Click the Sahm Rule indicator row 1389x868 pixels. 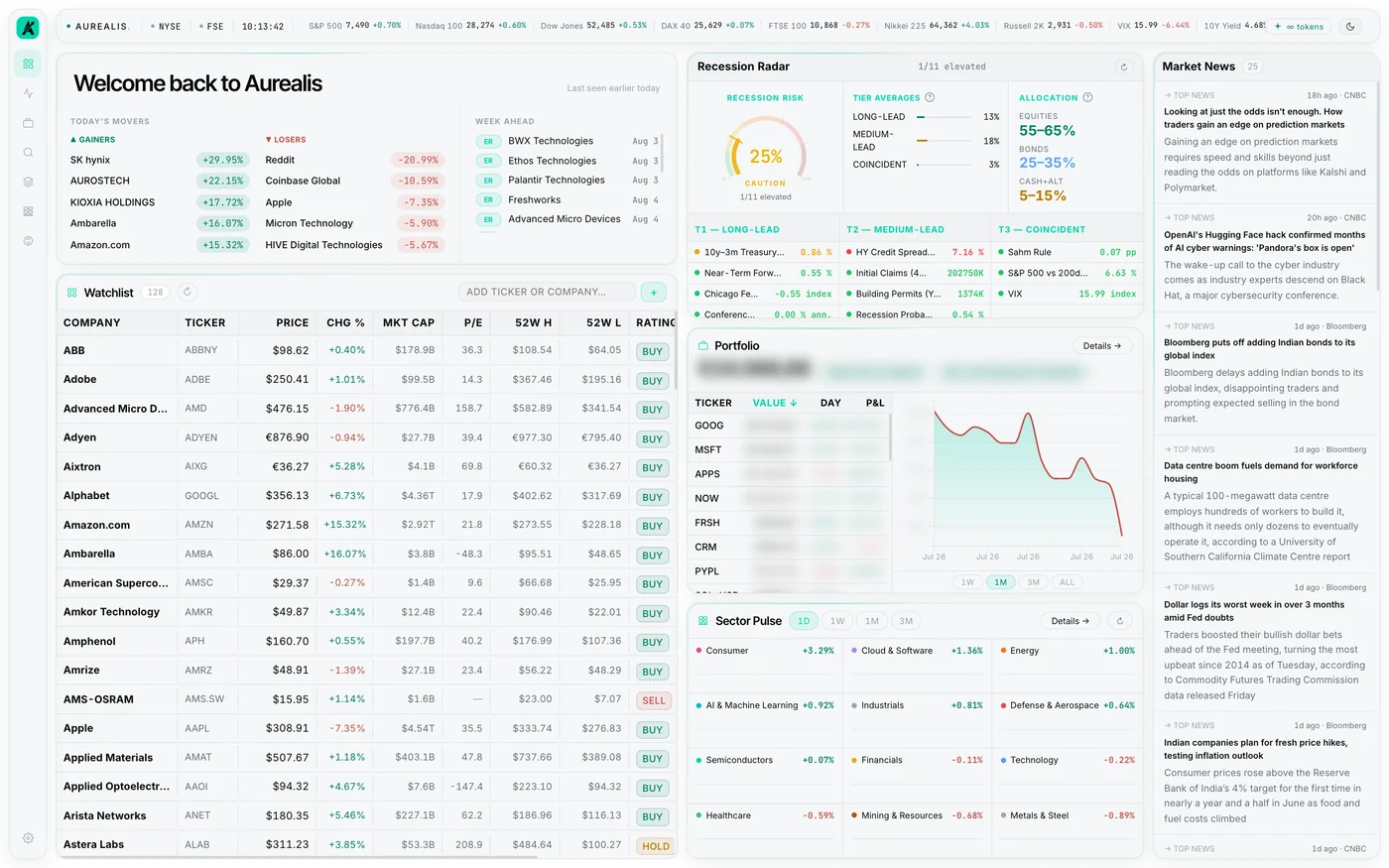coord(1068,252)
